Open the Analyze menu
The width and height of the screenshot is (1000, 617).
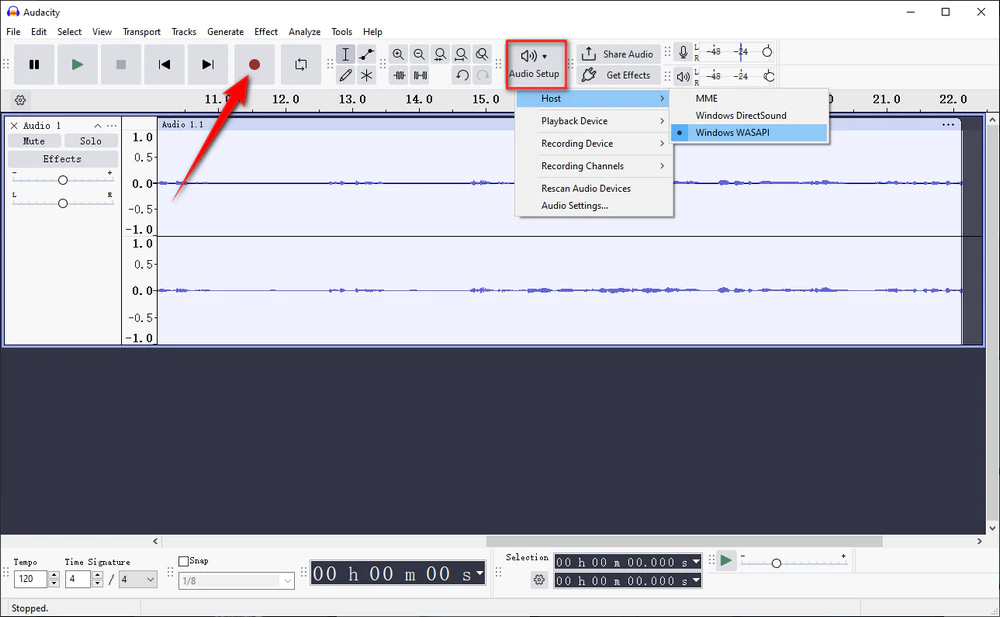[x=304, y=31]
